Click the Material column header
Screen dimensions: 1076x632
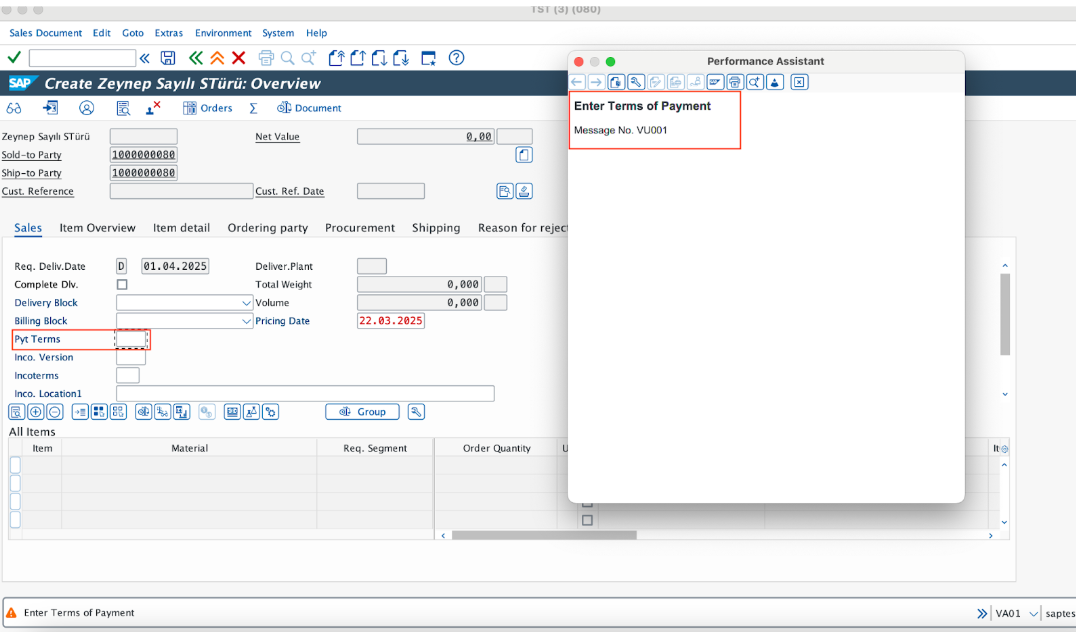point(189,448)
